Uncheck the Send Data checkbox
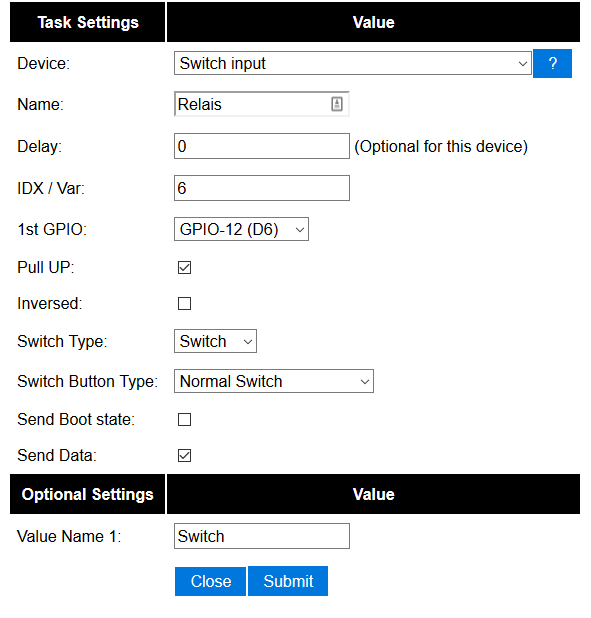This screenshot has height=618, width=591. pyautogui.click(x=185, y=455)
